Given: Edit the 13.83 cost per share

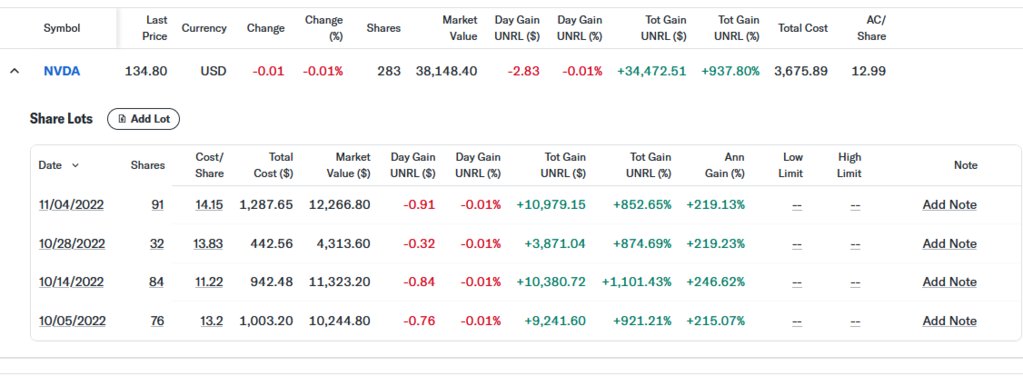Looking at the screenshot, I should pos(208,243).
